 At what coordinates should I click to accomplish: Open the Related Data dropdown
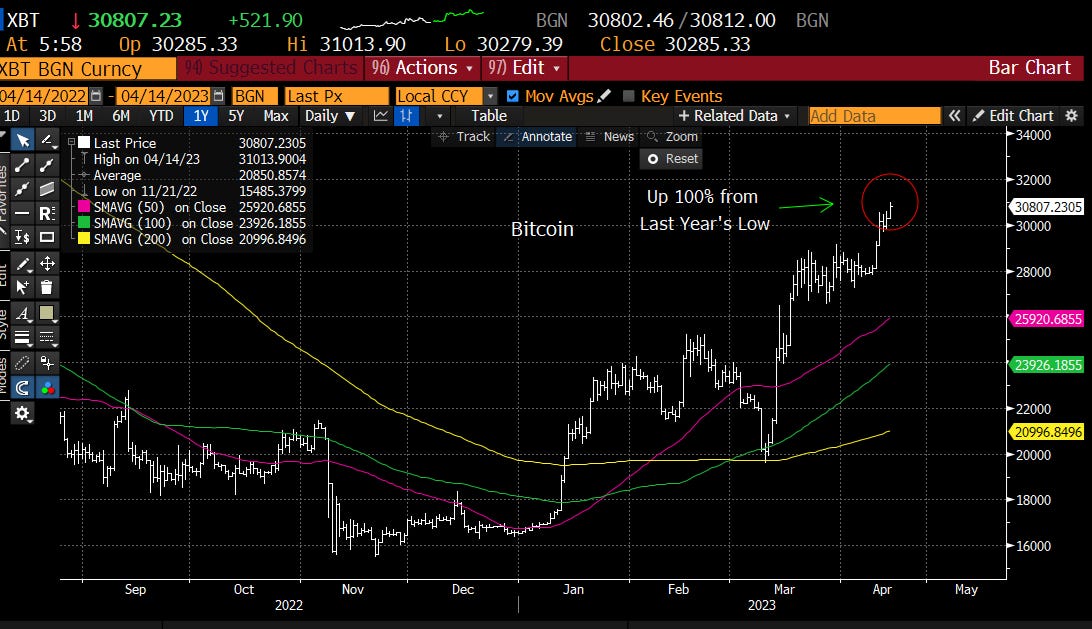[734, 116]
